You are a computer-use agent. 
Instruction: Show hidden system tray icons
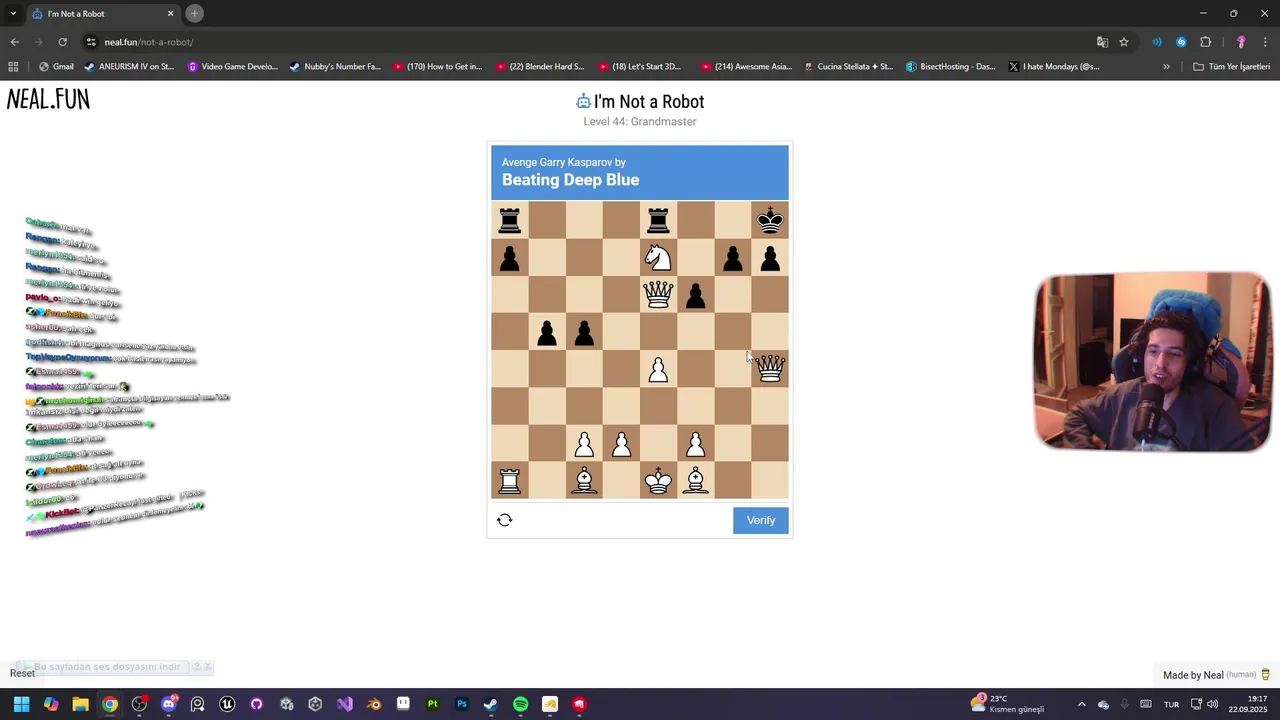(1081, 704)
